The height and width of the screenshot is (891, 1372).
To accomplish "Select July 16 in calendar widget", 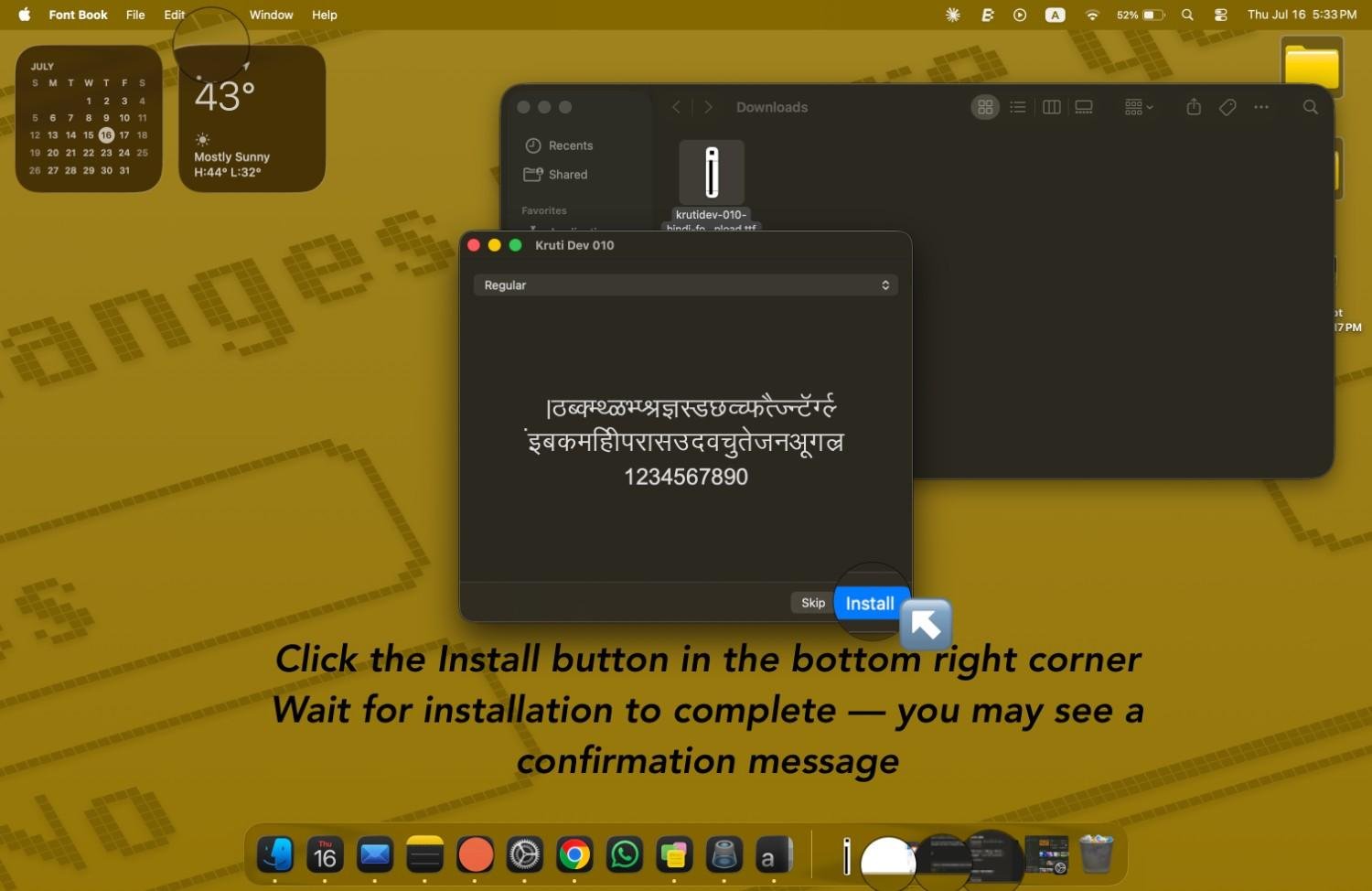I will click(106, 135).
